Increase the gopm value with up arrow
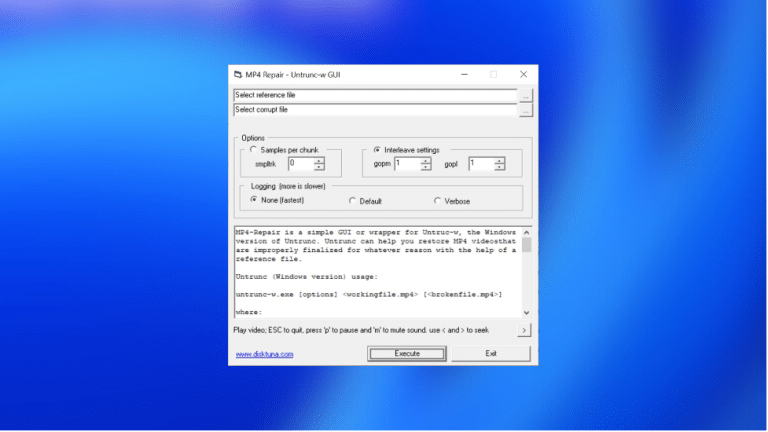 (426, 161)
